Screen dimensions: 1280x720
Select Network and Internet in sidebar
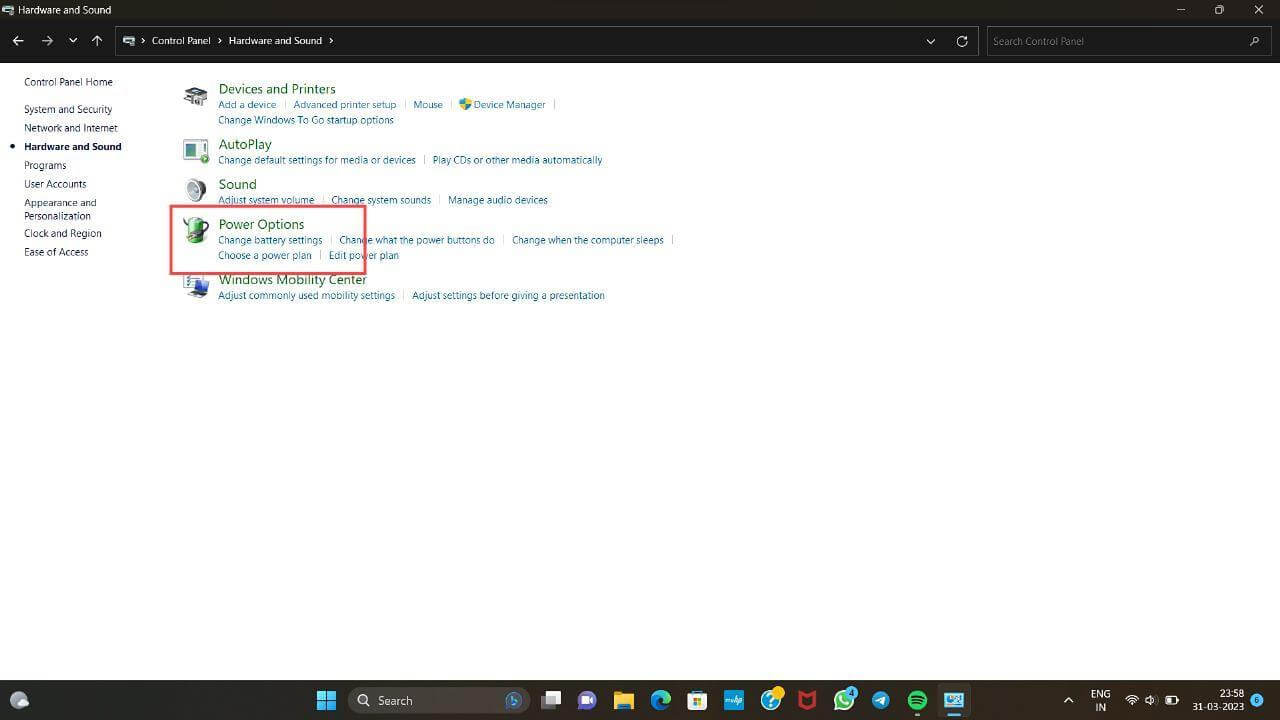point(71,128)
